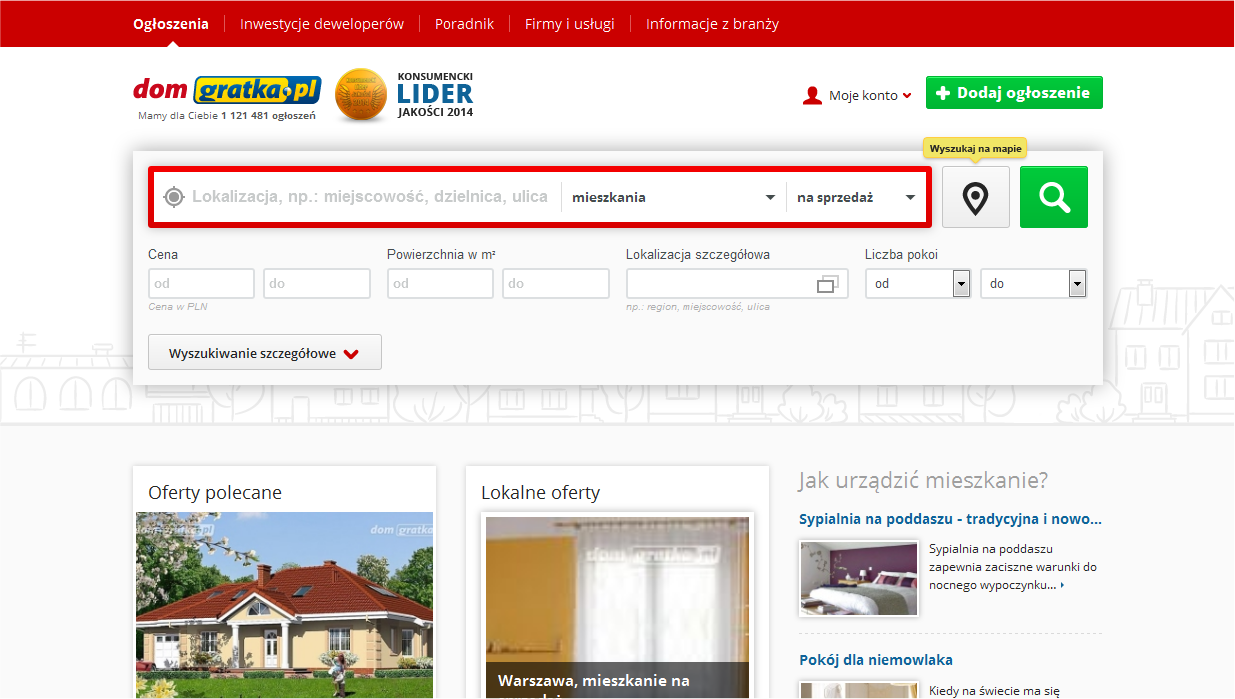Screen dimensions: 1235x699
Task: Open Pokój dla niemowlaka article link
Action: pyautogui.click(x=876, y=660)
